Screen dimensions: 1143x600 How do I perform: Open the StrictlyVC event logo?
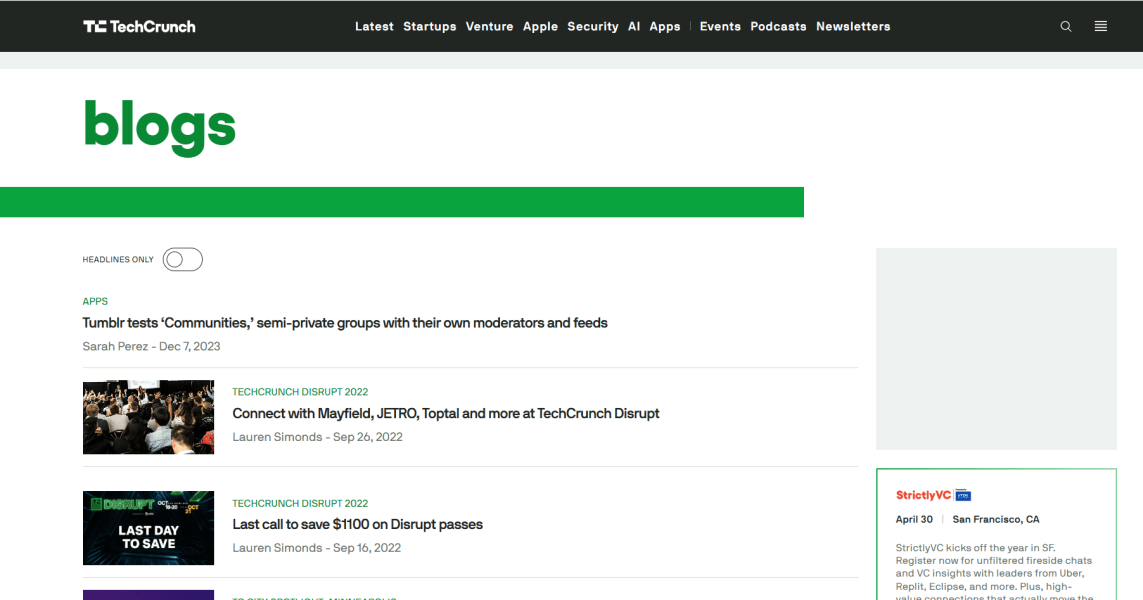coord(933,495)
